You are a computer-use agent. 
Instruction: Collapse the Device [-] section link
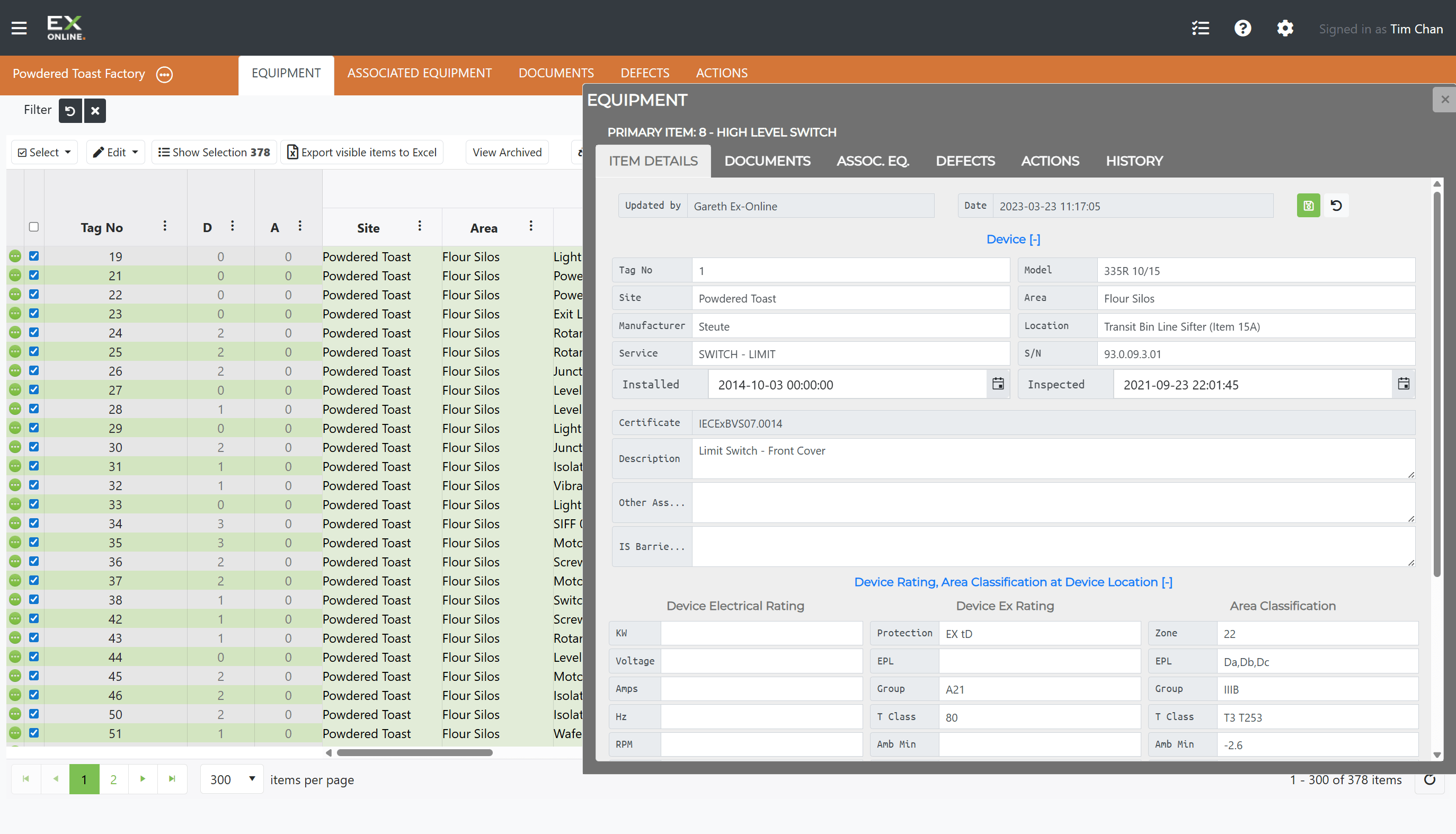pyautogui.click(x=1013, y=239)
